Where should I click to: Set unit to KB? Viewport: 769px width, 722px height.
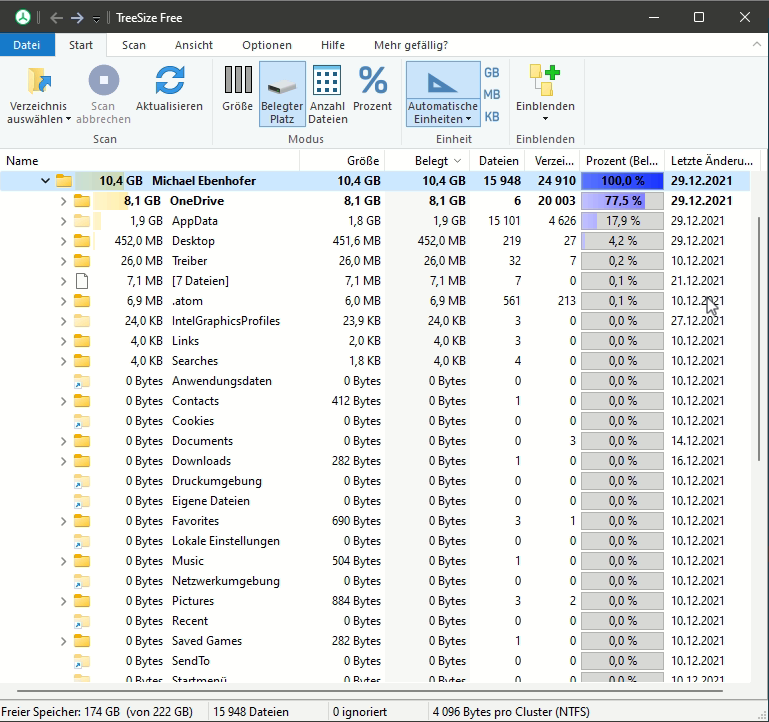[492, 117]
